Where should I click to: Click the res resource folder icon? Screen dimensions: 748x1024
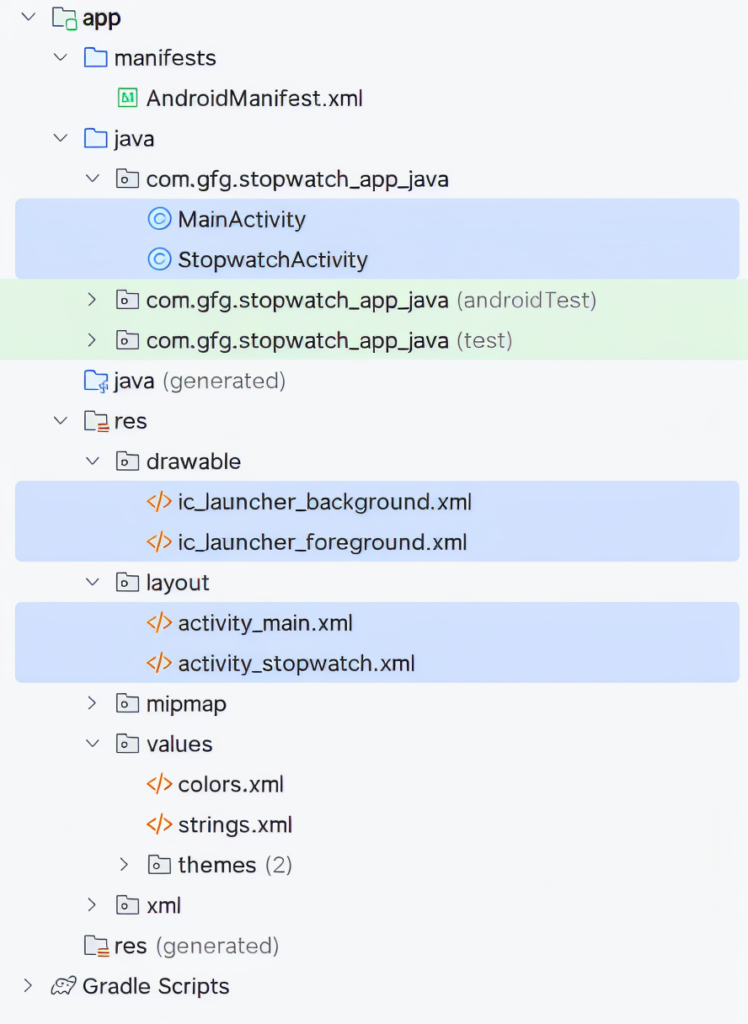(x=96, y=421)
